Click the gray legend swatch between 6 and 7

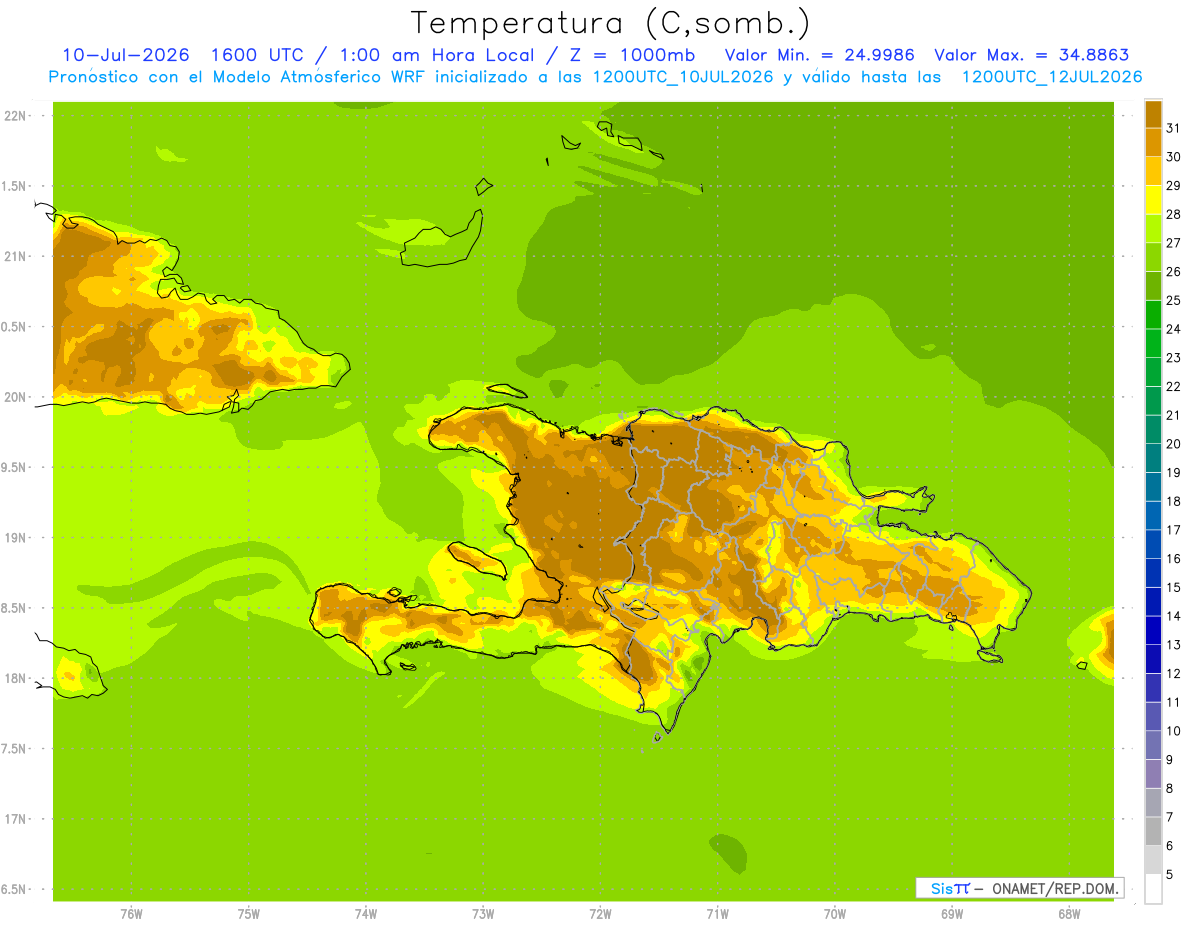tap(1153, 830)
